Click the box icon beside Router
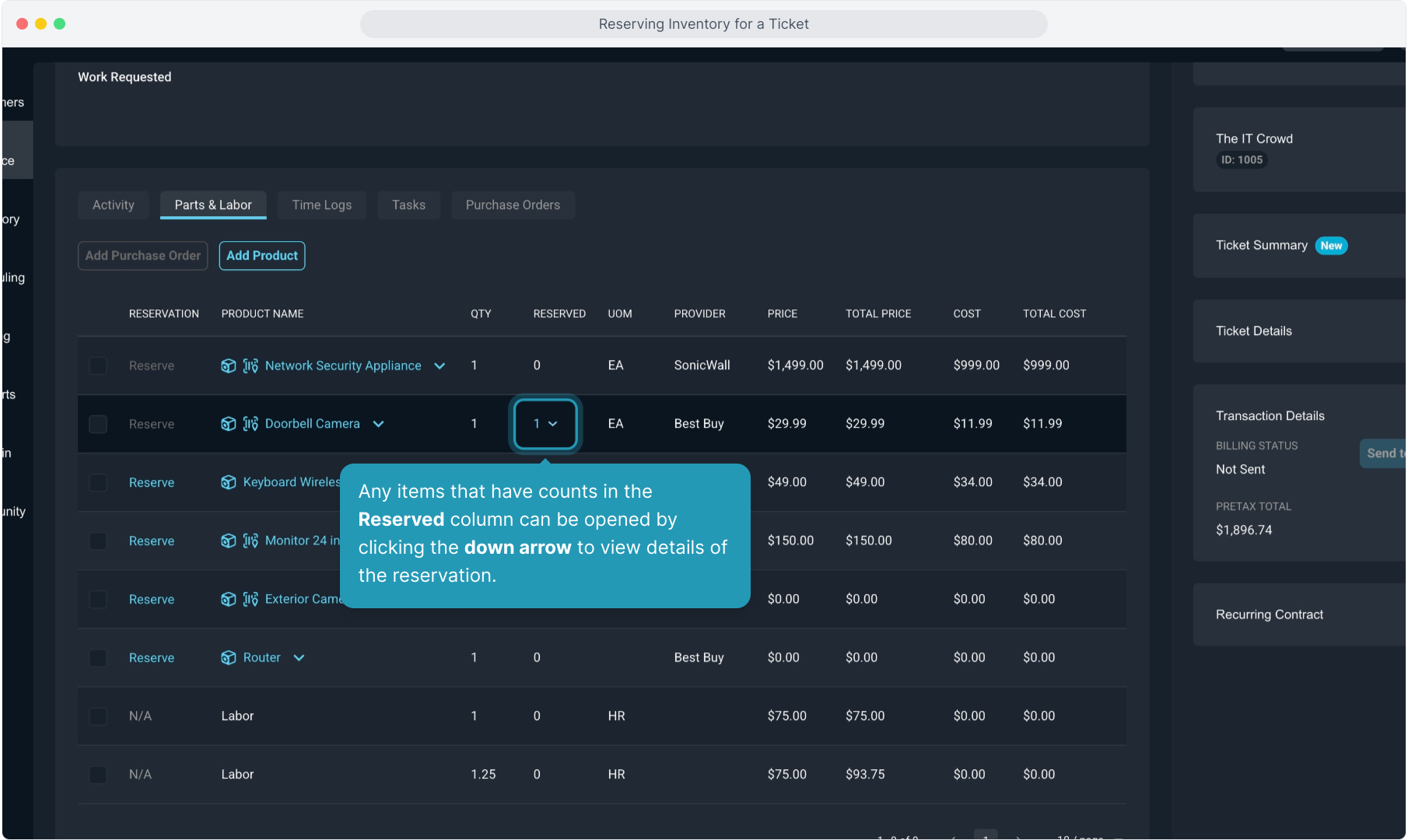This screenshot has width=1408, height=840. click(x=228, y=658)
